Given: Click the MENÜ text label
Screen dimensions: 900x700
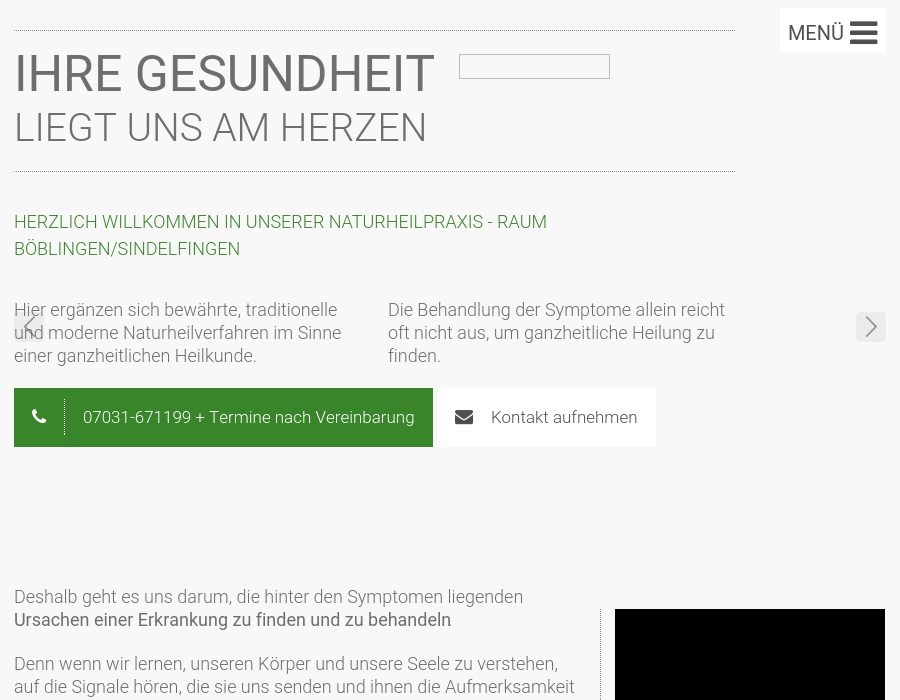Looking at the screenshot, I should [815, 33].
